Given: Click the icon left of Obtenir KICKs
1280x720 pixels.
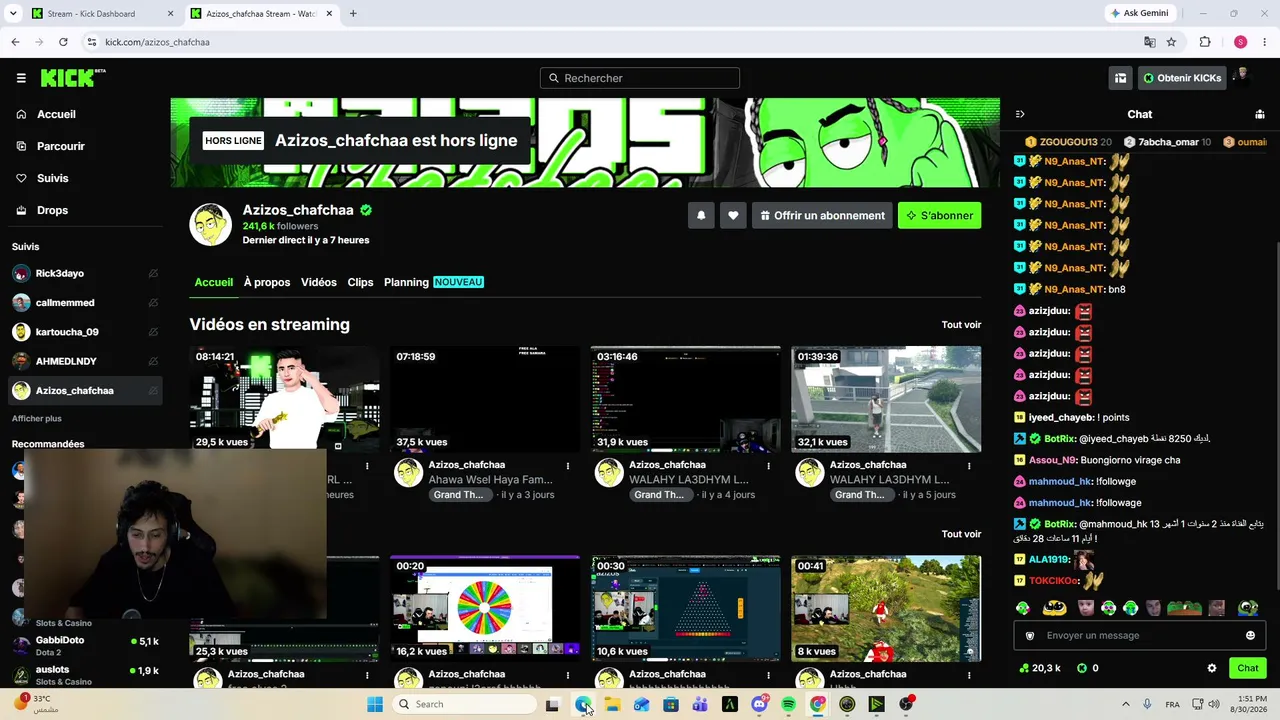Looking at the screenshot, I should pos(1121,78).
